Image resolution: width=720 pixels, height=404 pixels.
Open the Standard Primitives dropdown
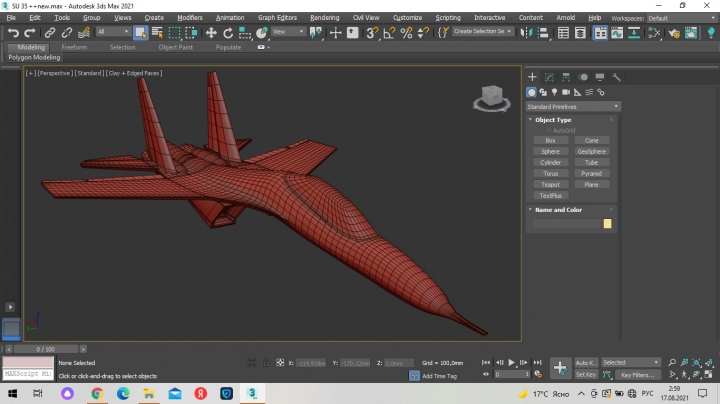click(573, 107)
